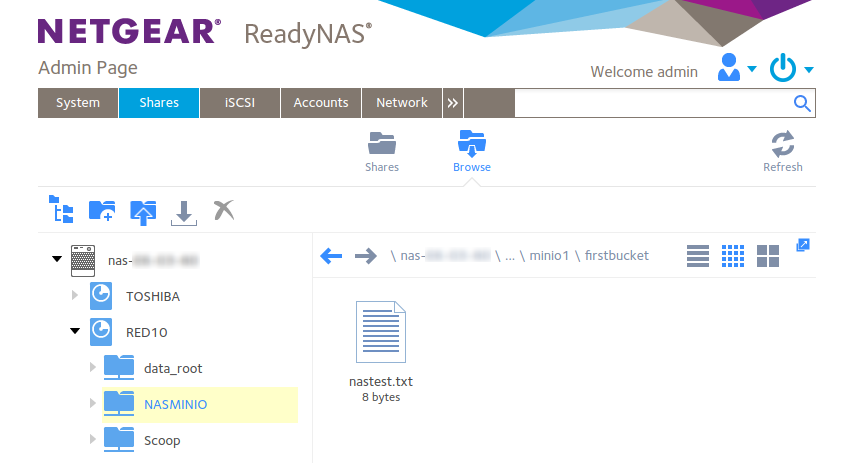Switch to large tile view

point(768,256)
